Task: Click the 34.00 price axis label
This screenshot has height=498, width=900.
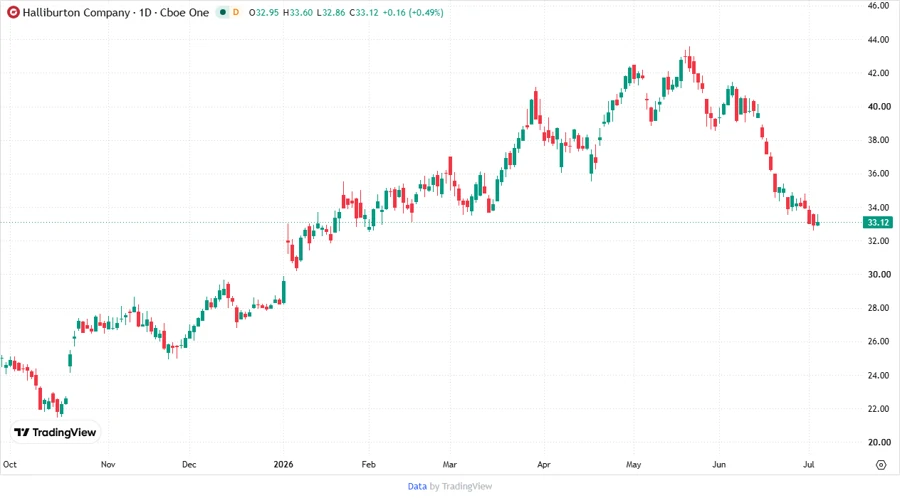Action: [879, 207]
